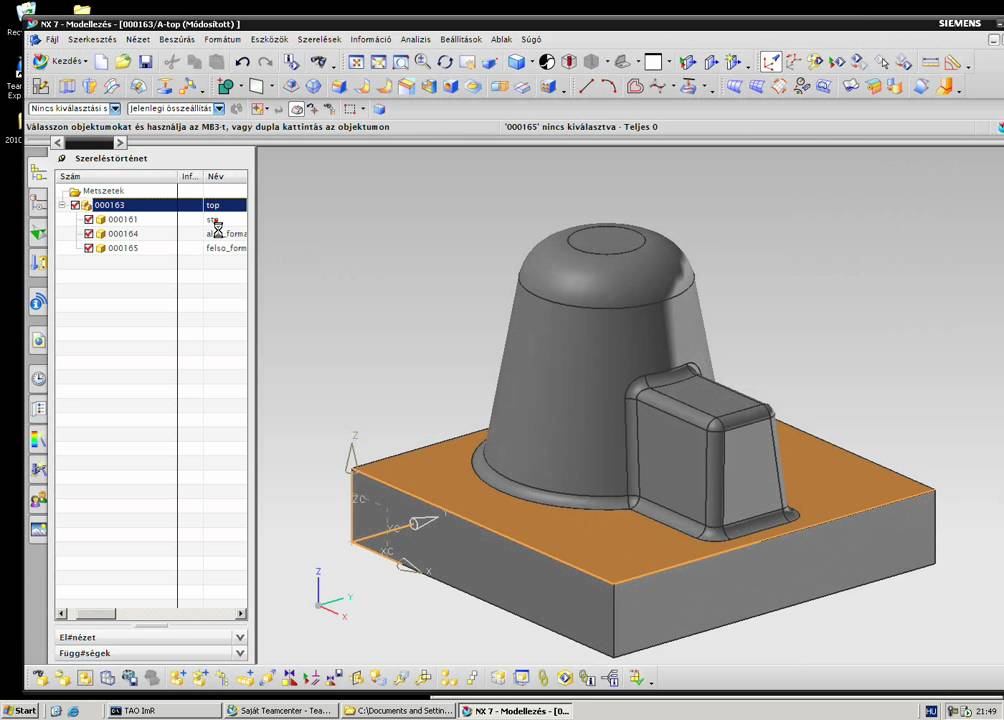Select the Zoom magnifier tool
The width and height of the screenshot is (1004, 720).
tap(423, 62)
